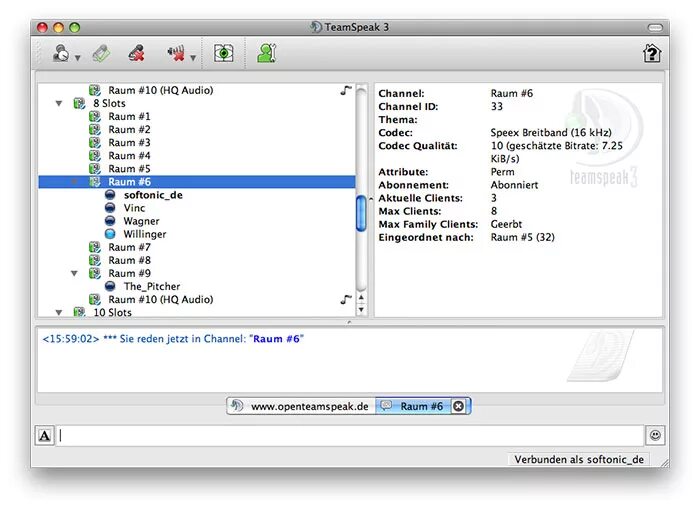Screen dimensions: 700x510
Task: Select the Raum #2 channel
Action: pyautogui.click(x=129, y=130)
